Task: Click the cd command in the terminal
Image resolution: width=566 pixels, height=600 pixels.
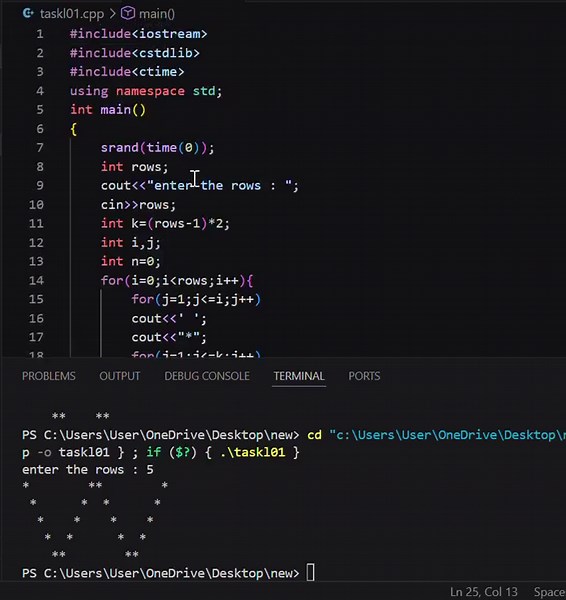Action: [x=314, y=435]
